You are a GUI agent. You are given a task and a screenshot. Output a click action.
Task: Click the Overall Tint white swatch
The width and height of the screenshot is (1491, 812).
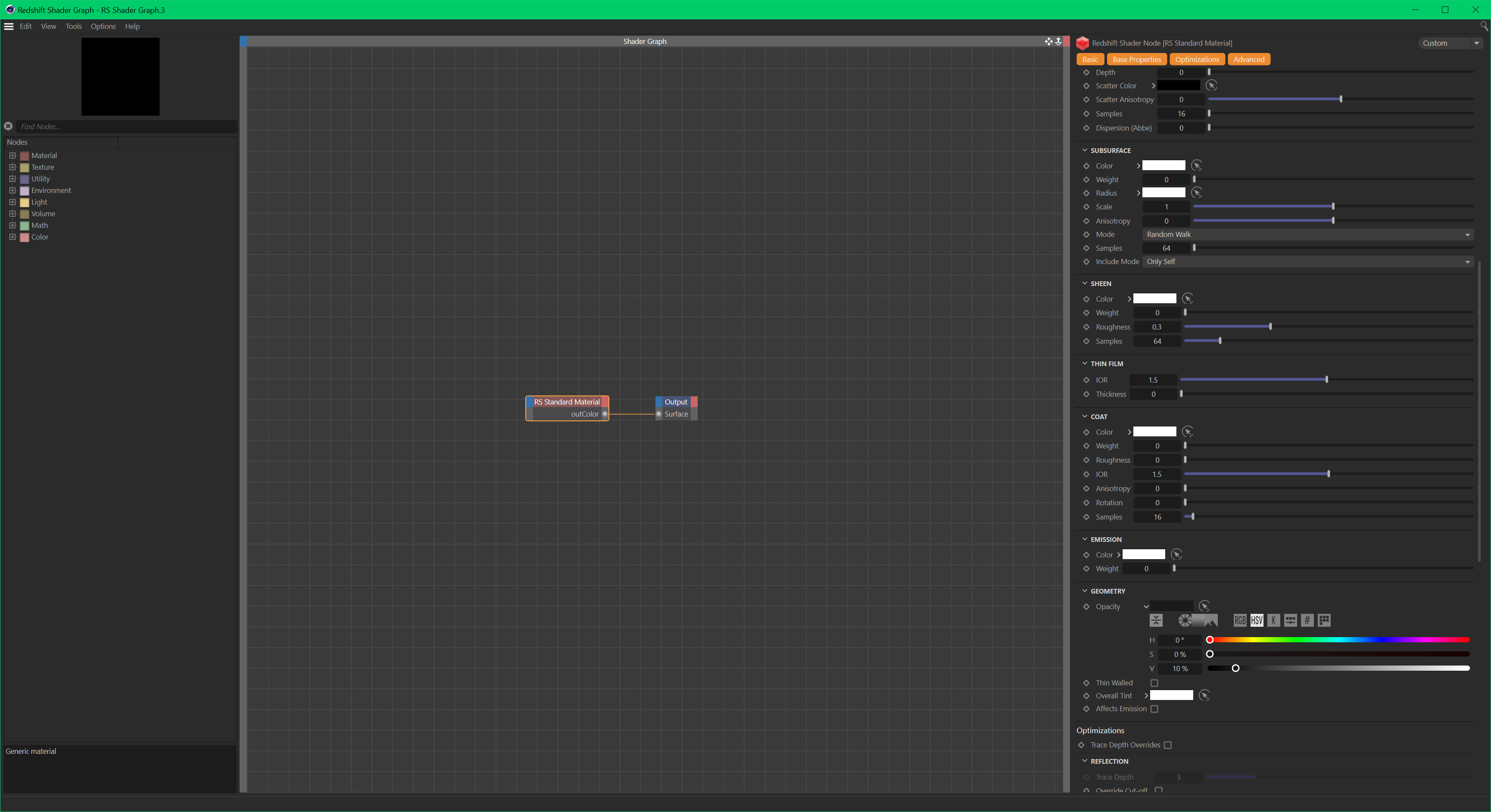pos(1172,695)
